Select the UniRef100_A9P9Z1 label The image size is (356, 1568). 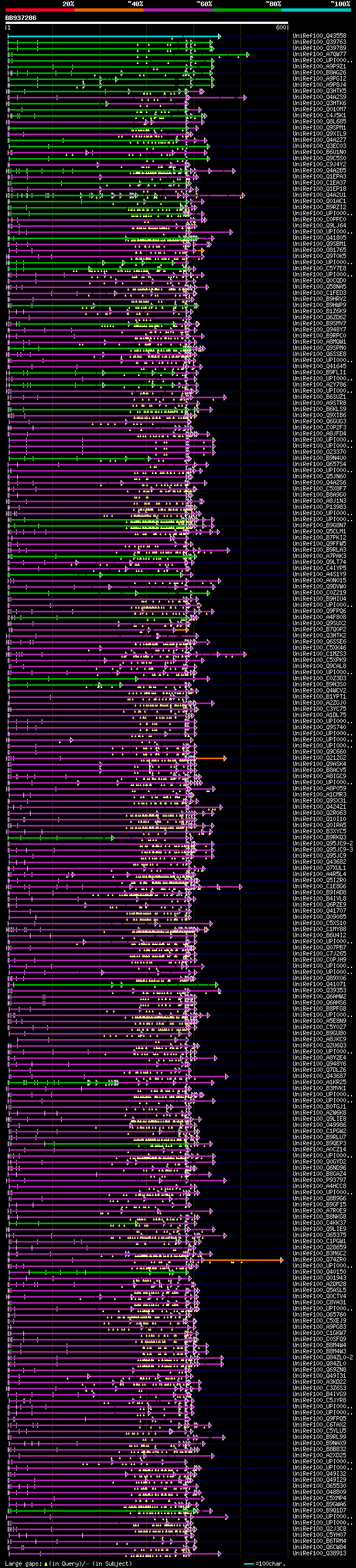319,66
